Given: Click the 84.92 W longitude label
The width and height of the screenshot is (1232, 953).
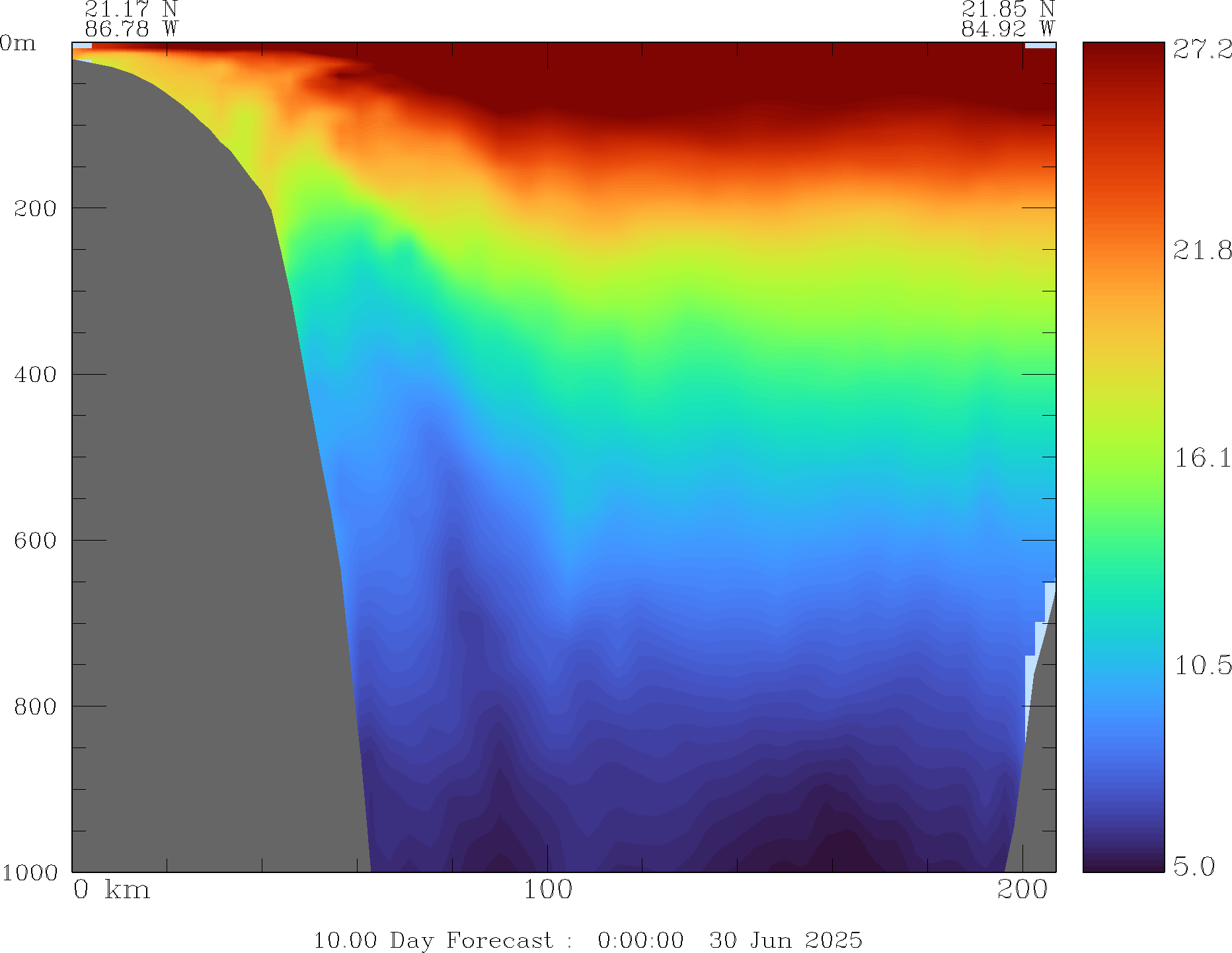Looking at the screenshot, I should [1007, 29].
